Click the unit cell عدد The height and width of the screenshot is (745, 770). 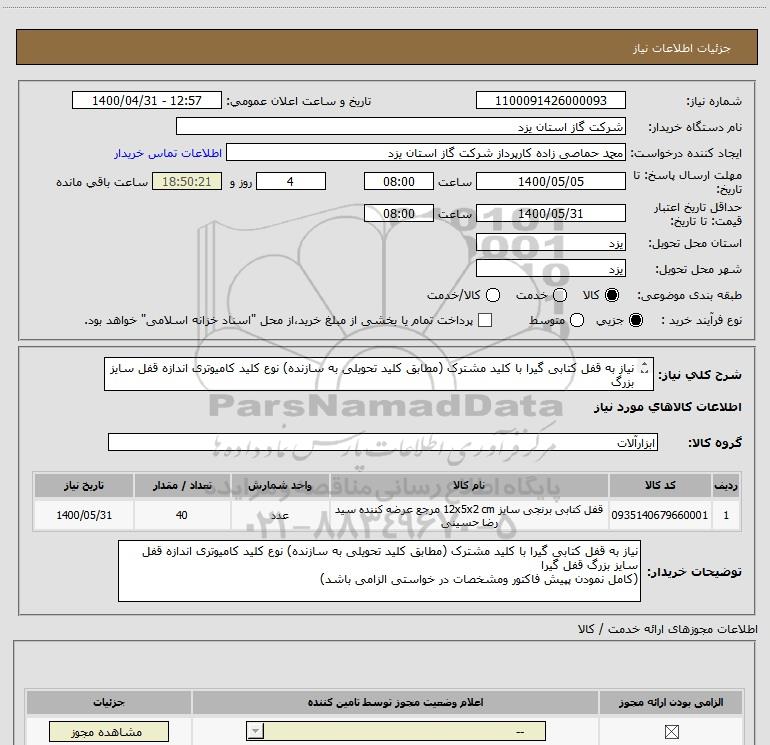coord(280,515)
